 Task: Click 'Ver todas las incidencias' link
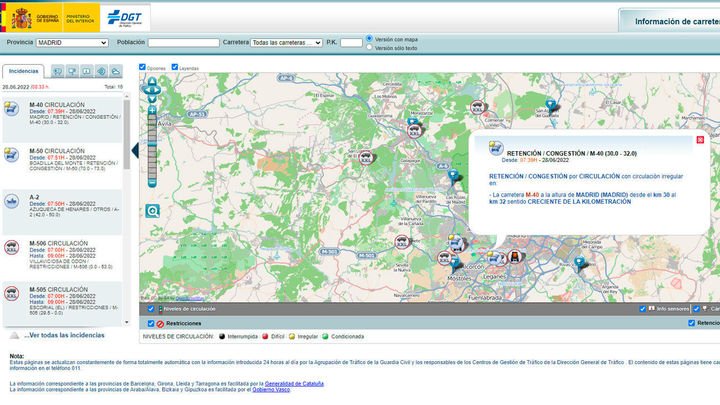[x=64, y=335]
